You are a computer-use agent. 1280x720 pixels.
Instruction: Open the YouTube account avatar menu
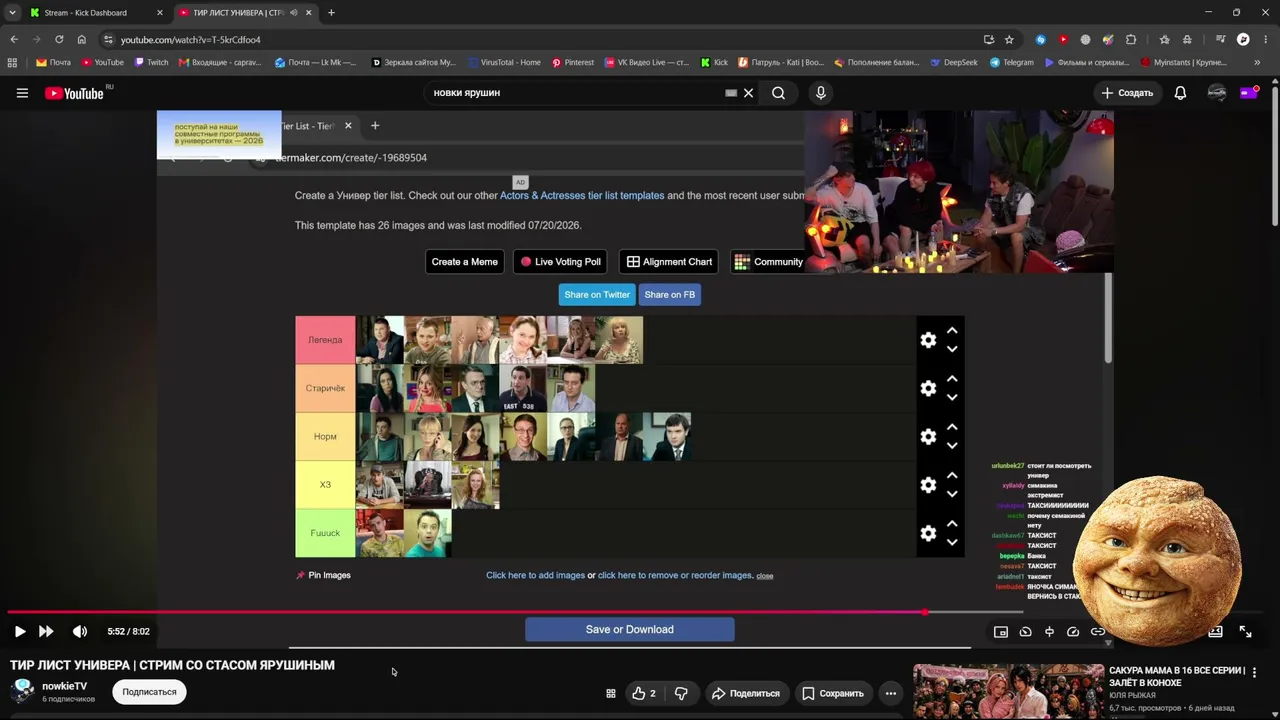click(x=1217, y=93)
